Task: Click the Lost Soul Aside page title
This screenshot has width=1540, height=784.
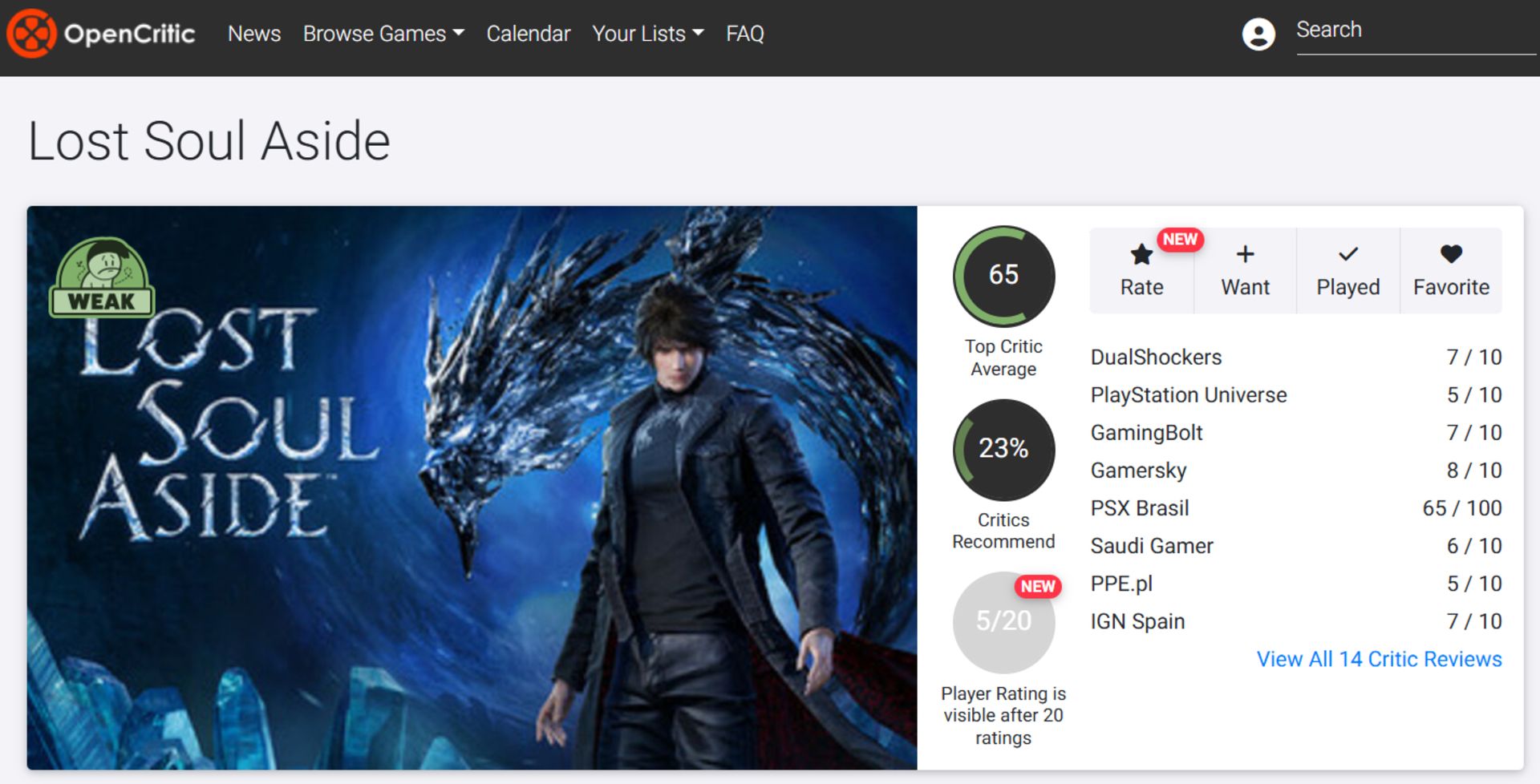Action: coord(209,141)
